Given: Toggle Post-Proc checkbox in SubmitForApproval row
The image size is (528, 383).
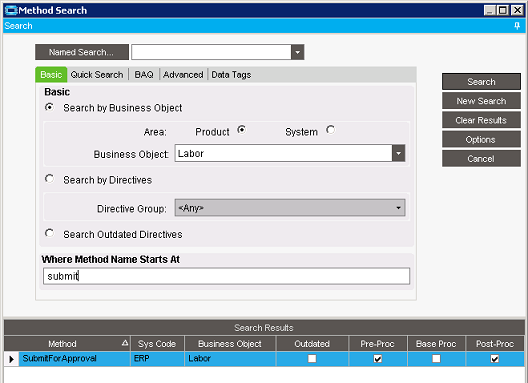Looking at the screenshot, I should pyautogui.click(x=494, y=359).
